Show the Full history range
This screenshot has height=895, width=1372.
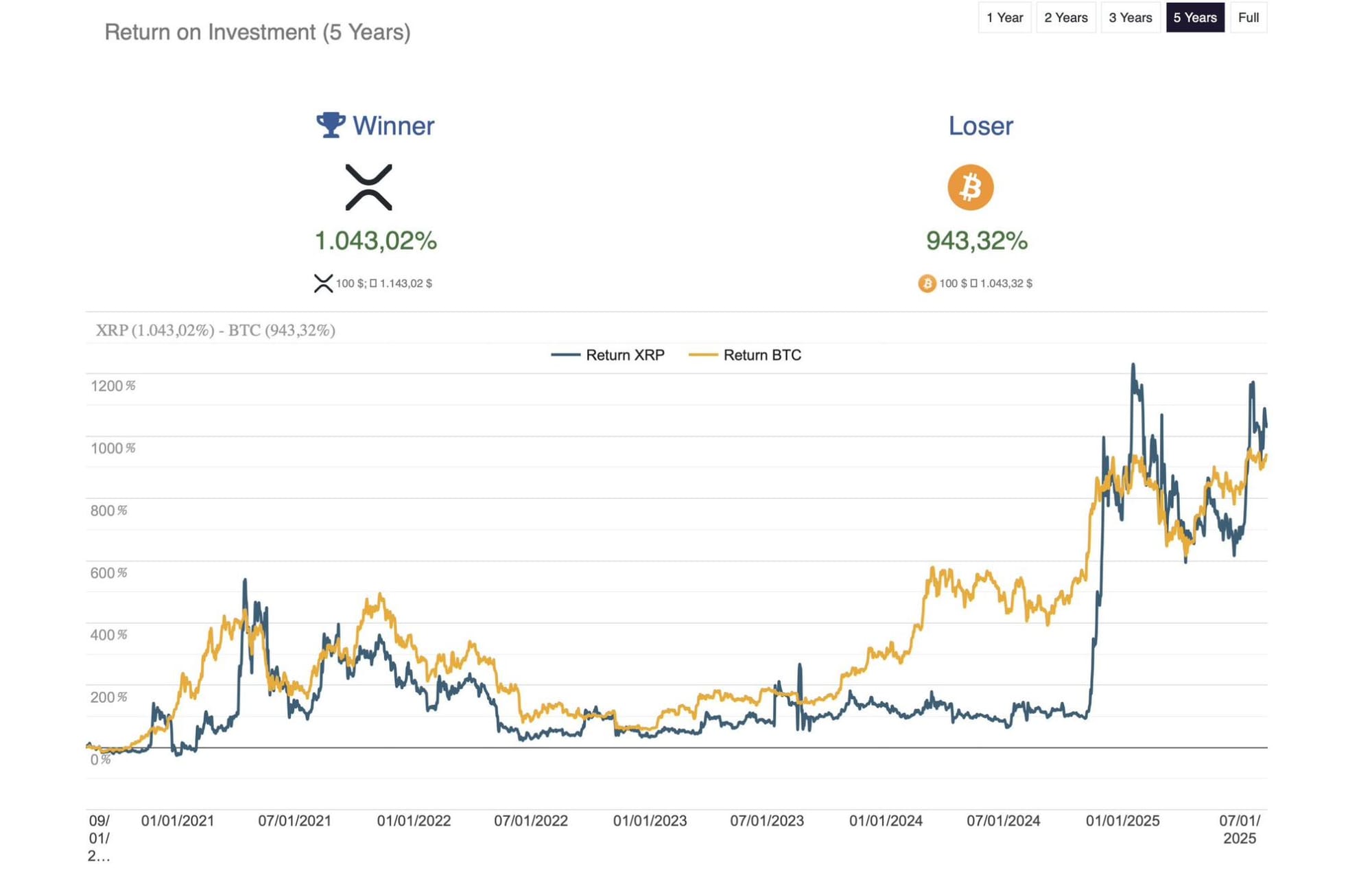tap(1248, 18)
